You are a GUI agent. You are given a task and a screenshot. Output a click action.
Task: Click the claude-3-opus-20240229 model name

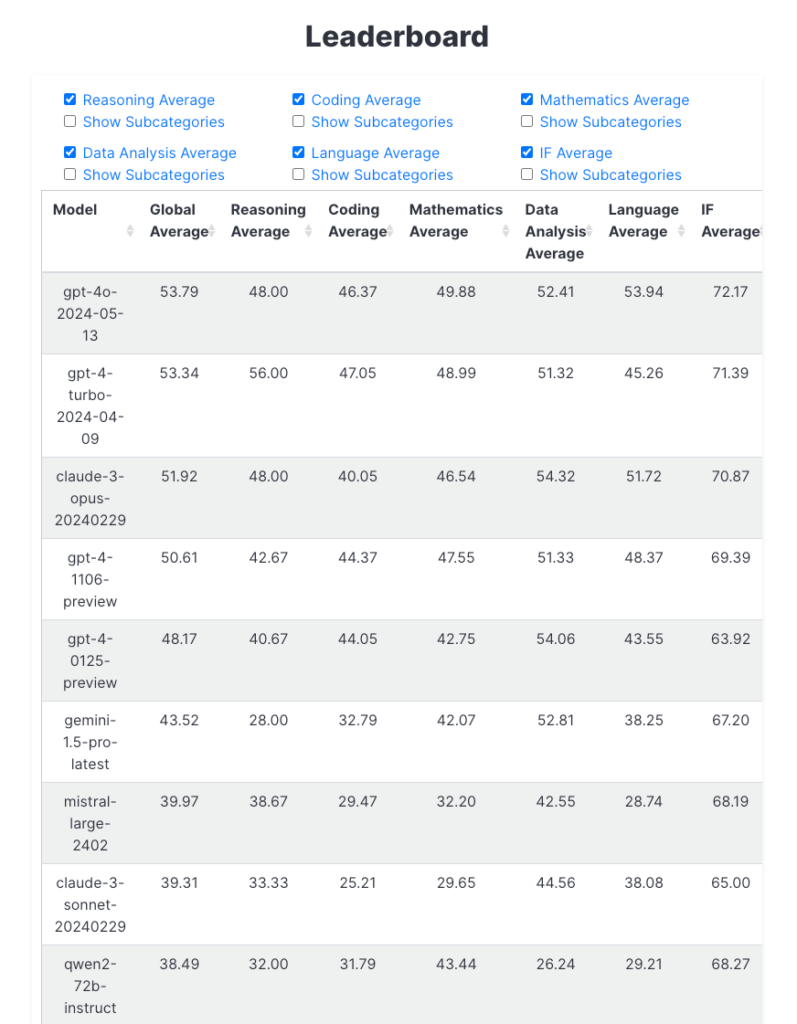[x=90, y=498]
